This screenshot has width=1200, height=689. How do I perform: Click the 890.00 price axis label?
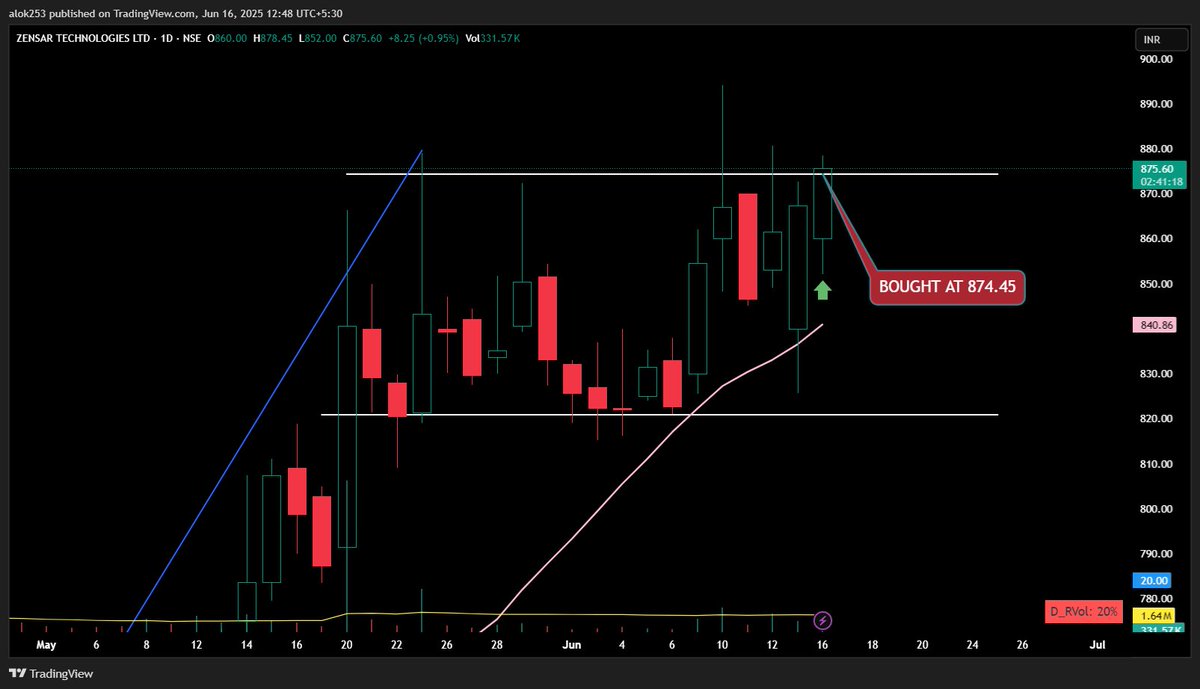(x=1156, y=104)
